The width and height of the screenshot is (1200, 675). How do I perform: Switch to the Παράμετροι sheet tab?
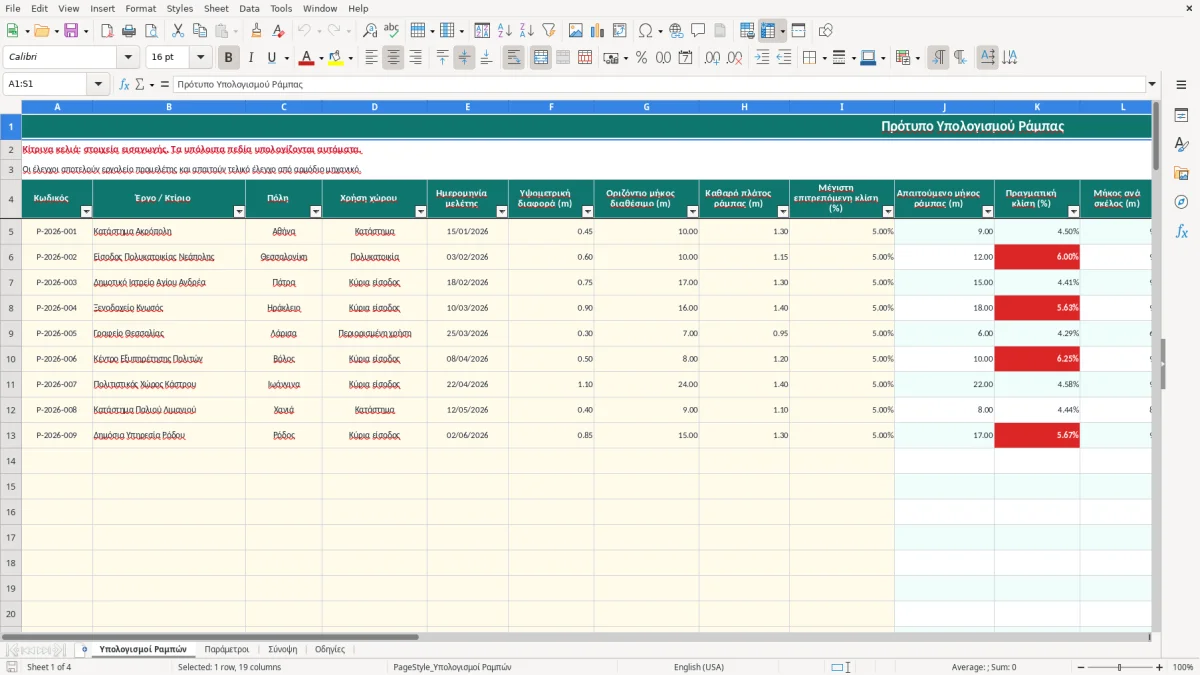[x=227, y=649]
